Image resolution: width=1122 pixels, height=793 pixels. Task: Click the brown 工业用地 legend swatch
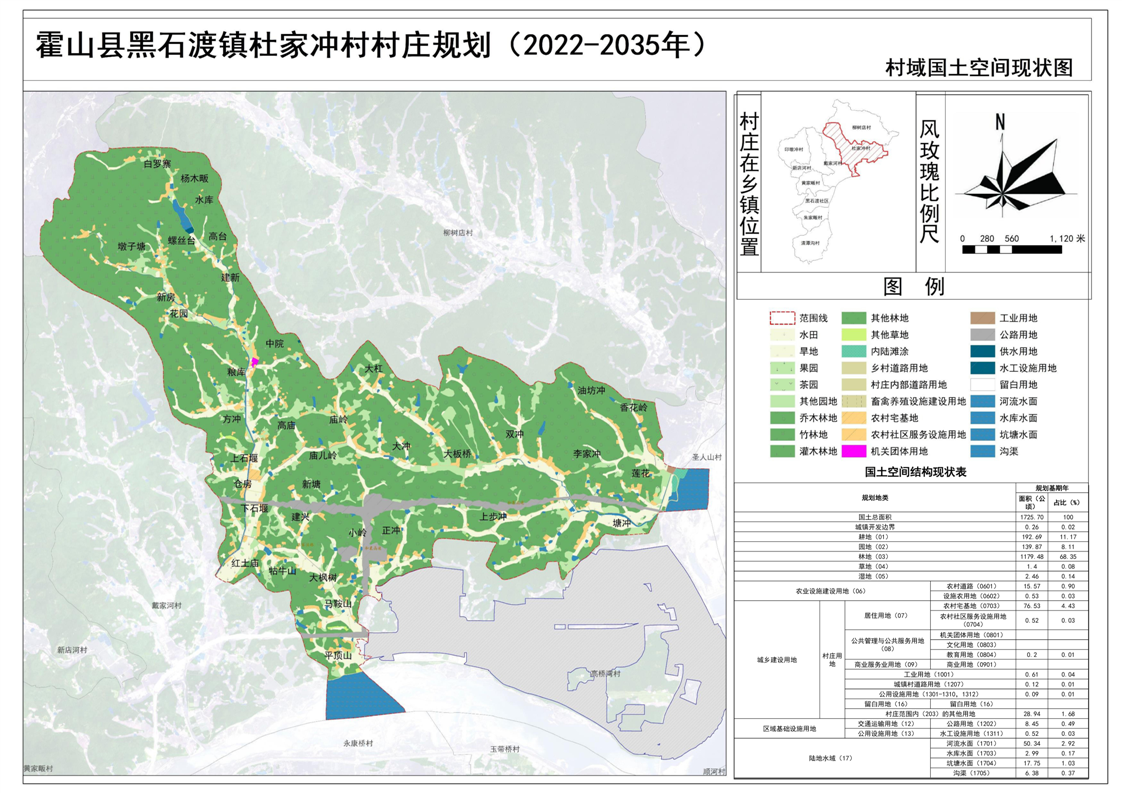[x=983, y=319]
